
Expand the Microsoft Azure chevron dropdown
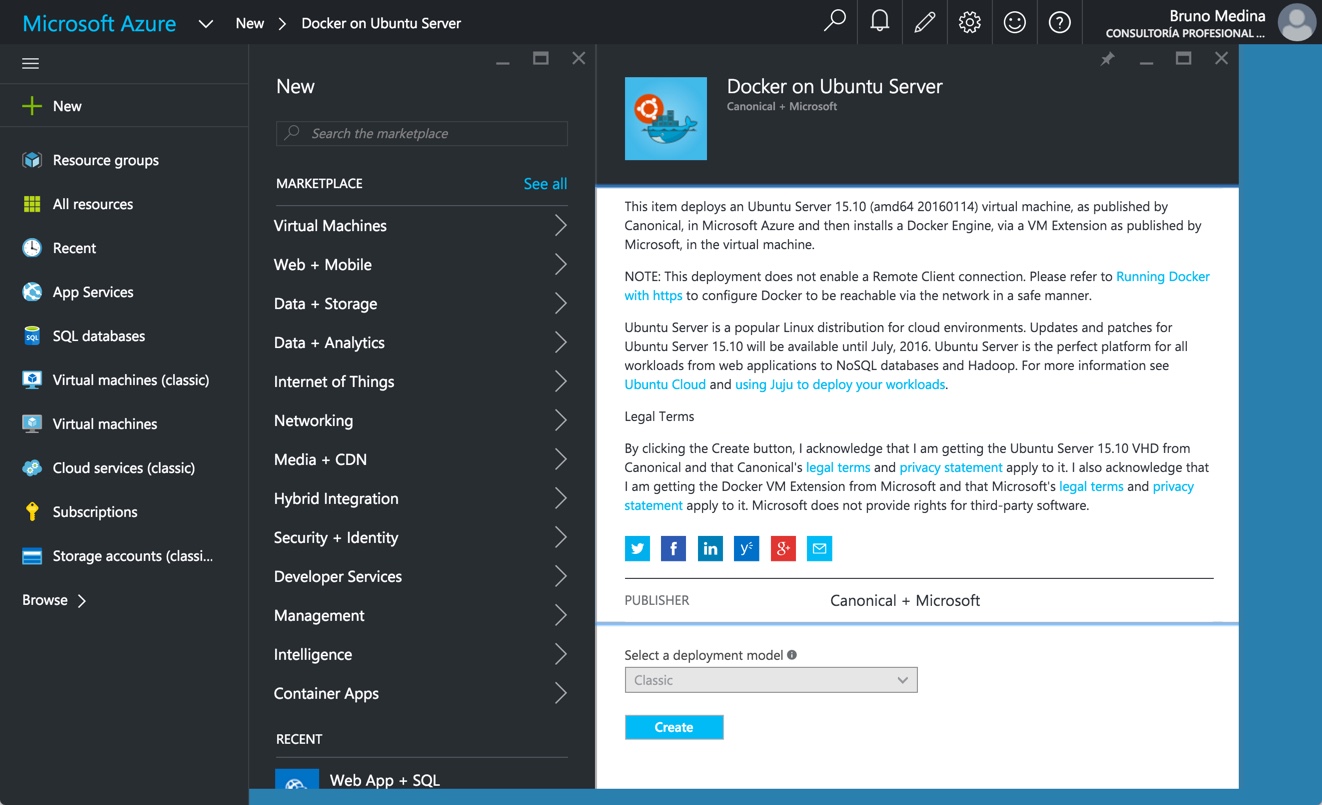click(x=206, y=23)
